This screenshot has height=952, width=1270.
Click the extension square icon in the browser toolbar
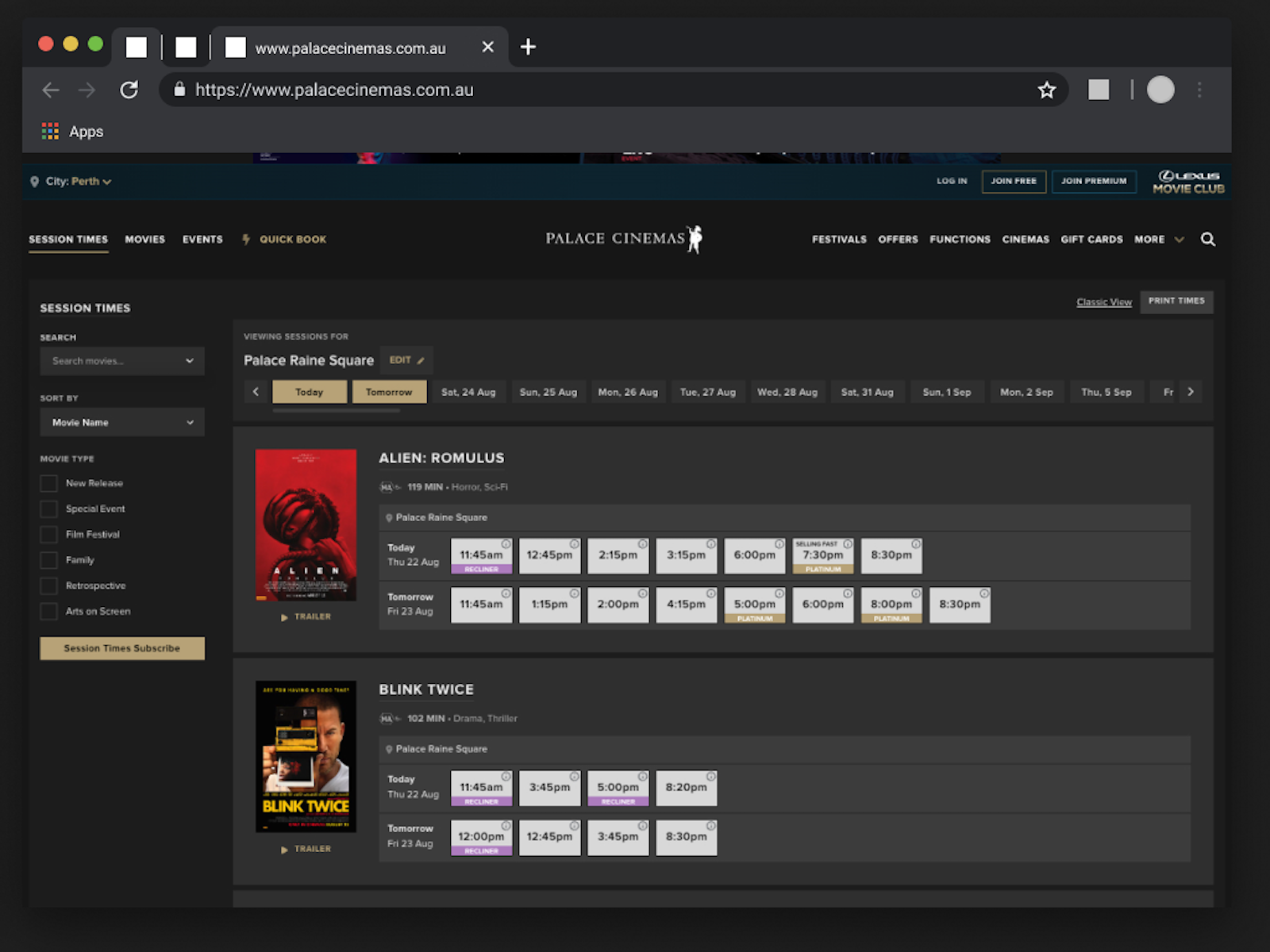click(1099, 90)
